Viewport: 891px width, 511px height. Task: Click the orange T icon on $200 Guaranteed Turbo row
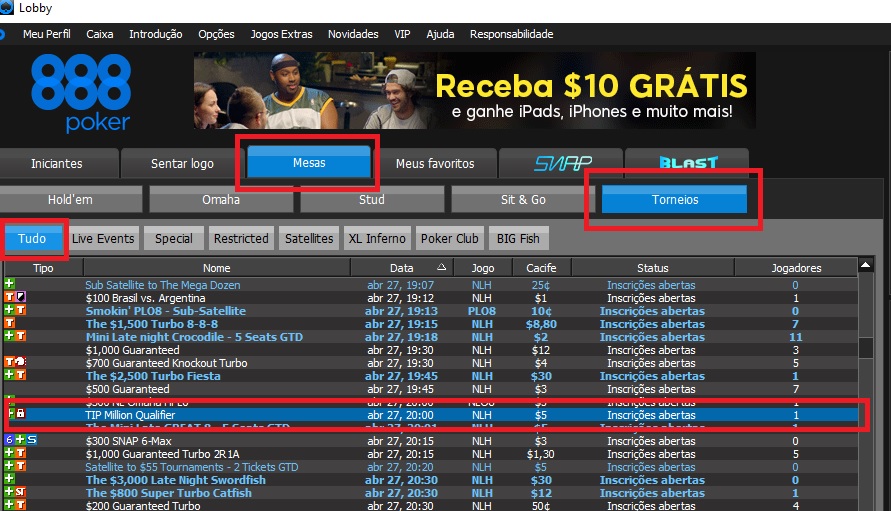click(20, 505)
